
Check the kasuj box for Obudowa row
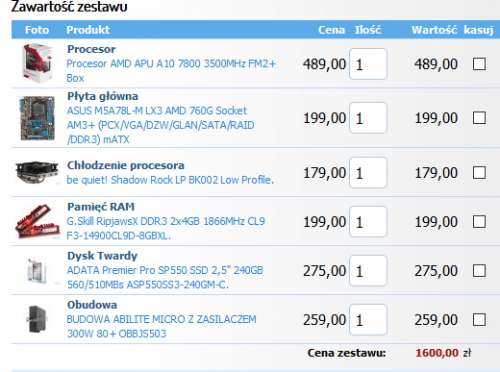[479, 320]
